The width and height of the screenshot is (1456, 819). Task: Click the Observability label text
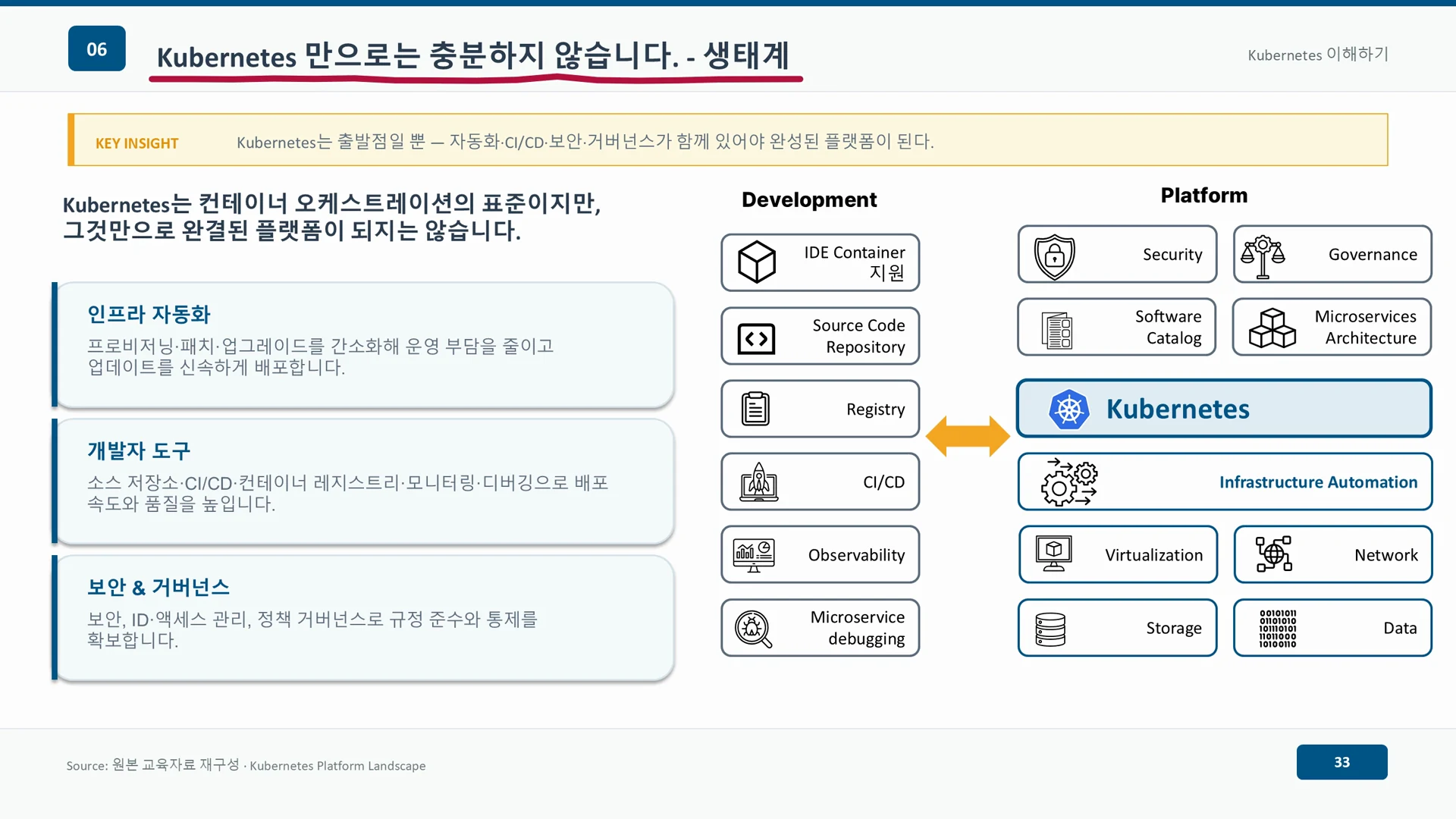click(x=856, y=555)
